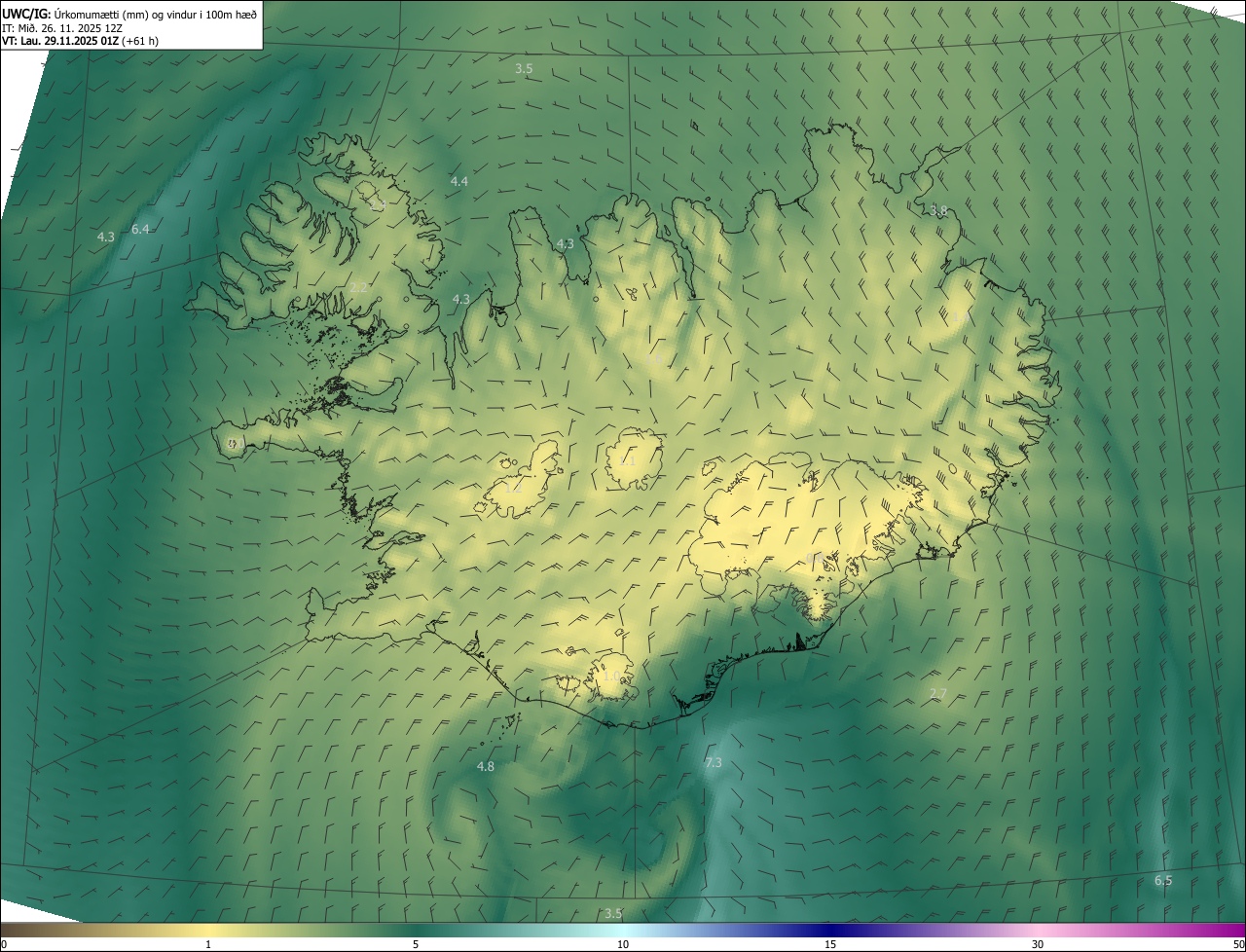1246x952 pixels.
Task: Click the 1.2 value label on the western glacier
Action: (x=512, y=487)
